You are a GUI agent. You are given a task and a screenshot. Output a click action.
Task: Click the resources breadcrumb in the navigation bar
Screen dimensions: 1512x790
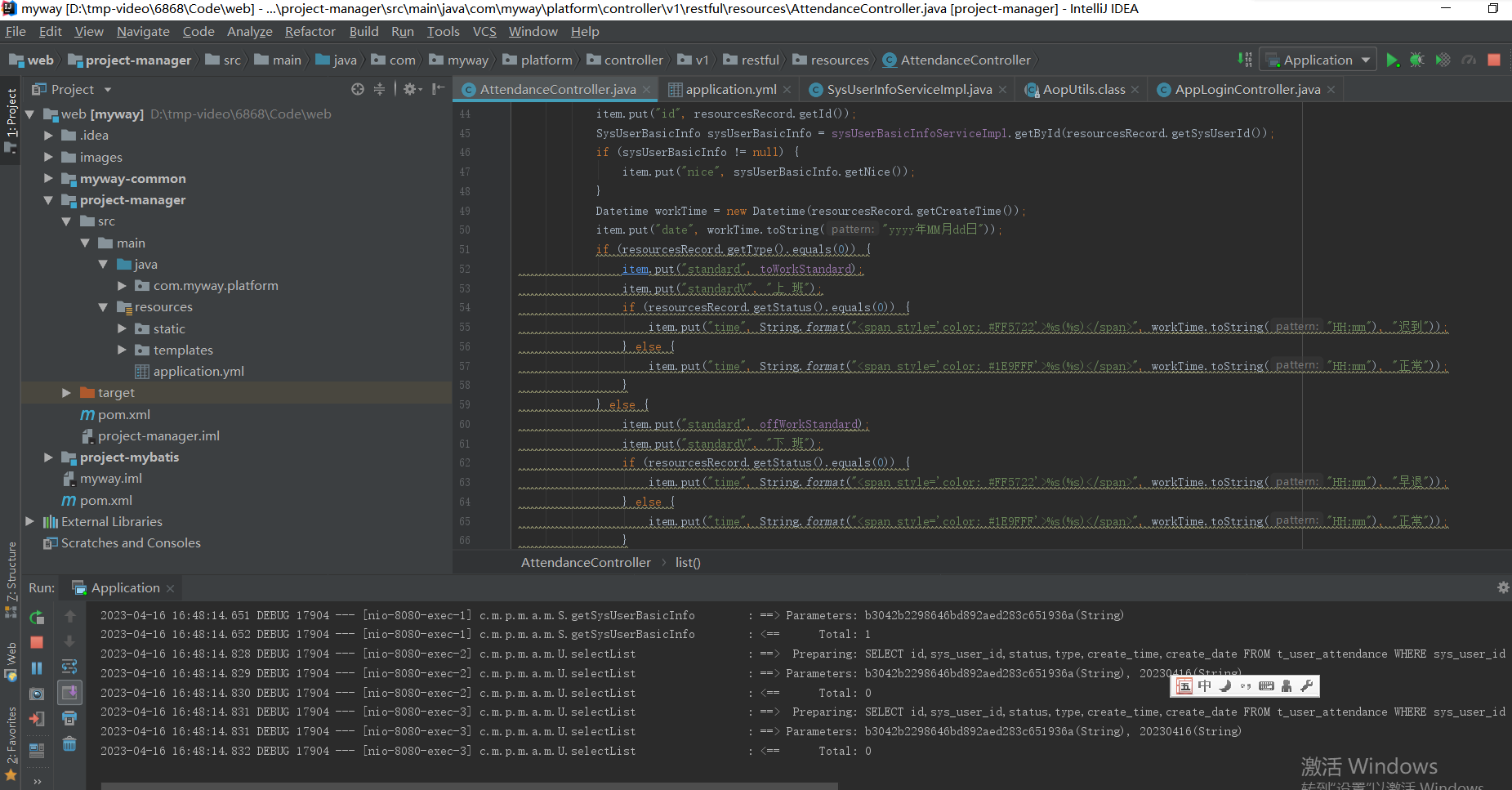point(830,60)
